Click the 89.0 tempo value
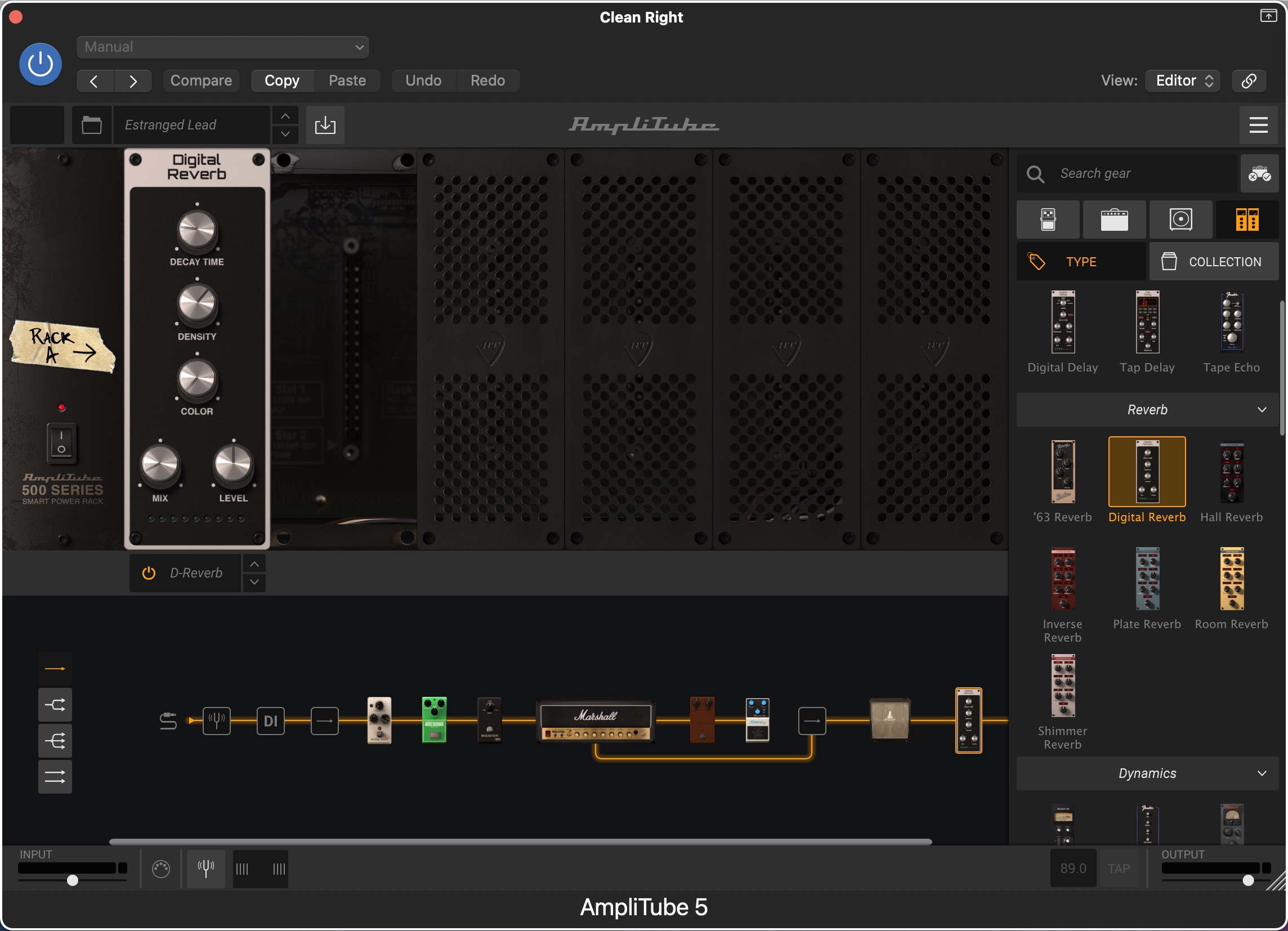 click(1074, 869)
